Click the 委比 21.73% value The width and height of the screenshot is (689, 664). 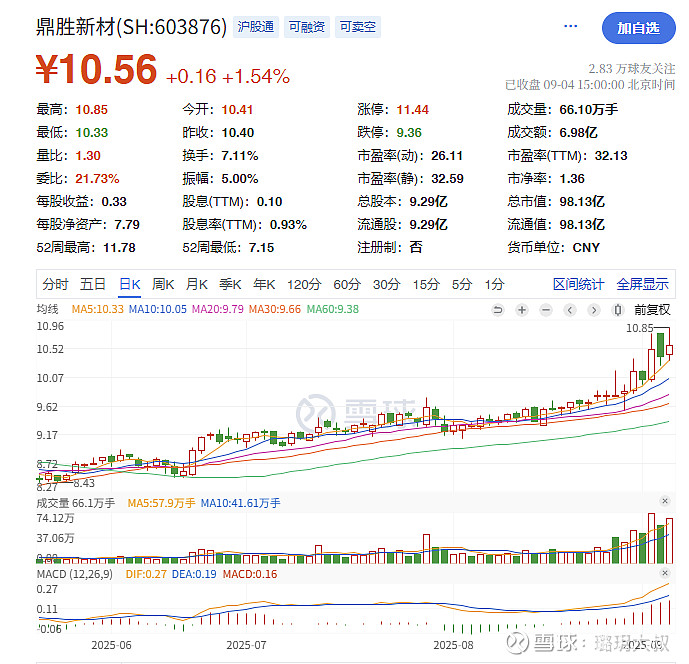point(97,179)
